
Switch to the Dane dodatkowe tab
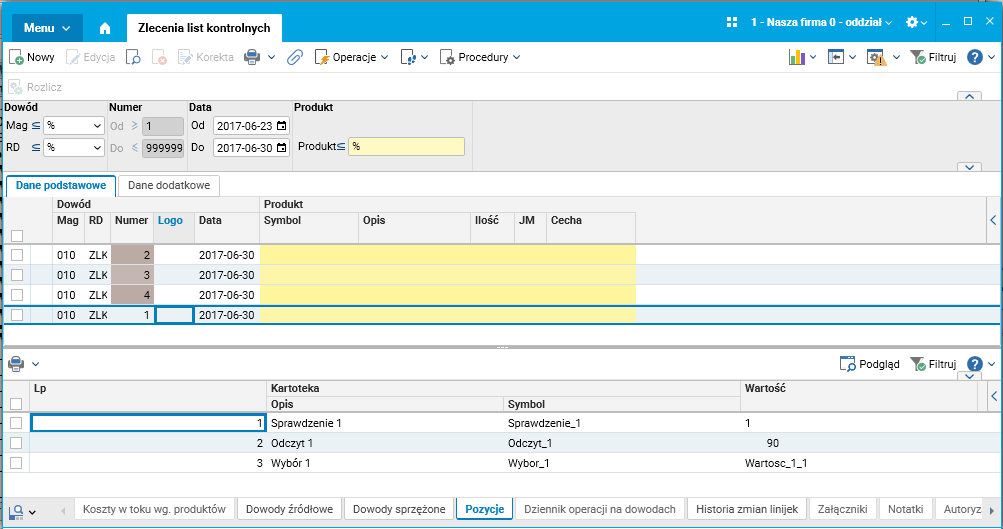168,186
